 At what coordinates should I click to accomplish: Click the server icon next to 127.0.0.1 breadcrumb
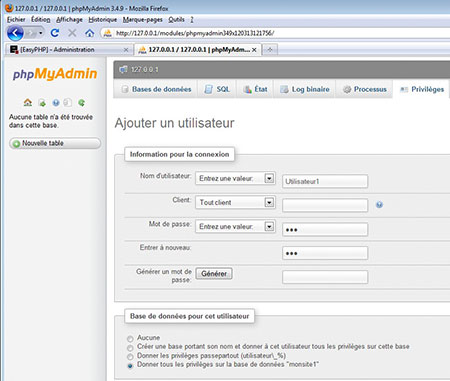coord(123,69)
